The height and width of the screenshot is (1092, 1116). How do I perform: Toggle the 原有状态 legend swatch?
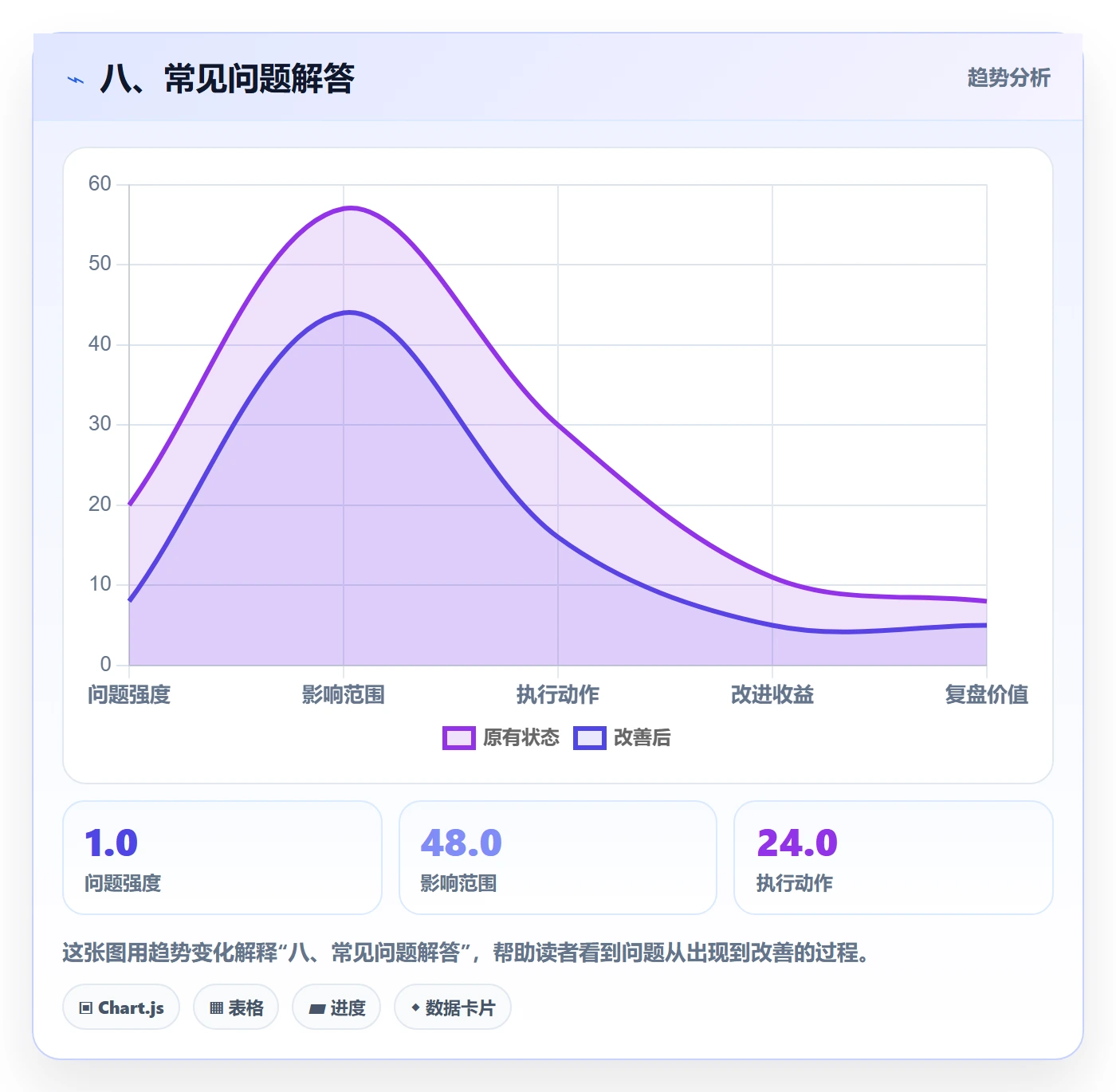[x=459, y=738]
